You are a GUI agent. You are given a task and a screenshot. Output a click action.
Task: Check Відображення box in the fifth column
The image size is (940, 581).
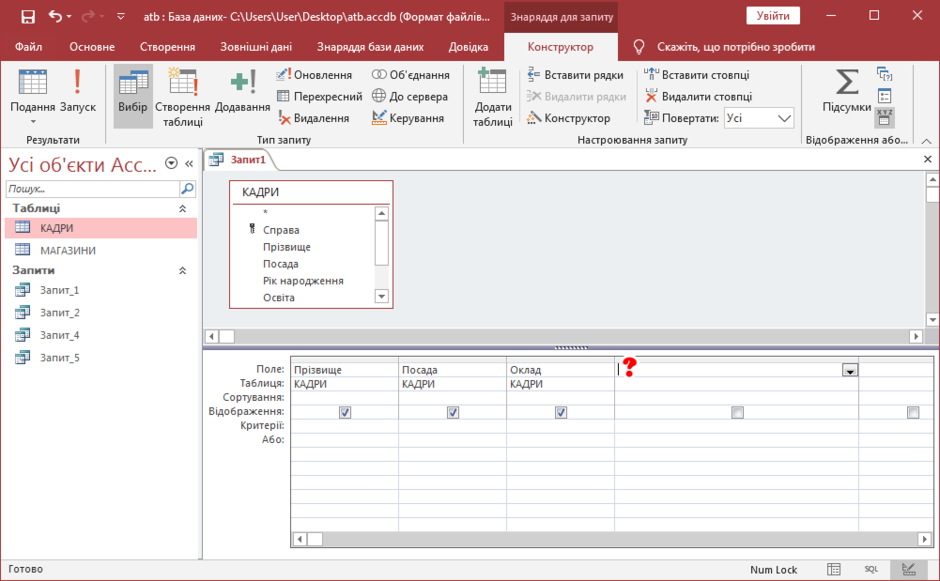913,413
